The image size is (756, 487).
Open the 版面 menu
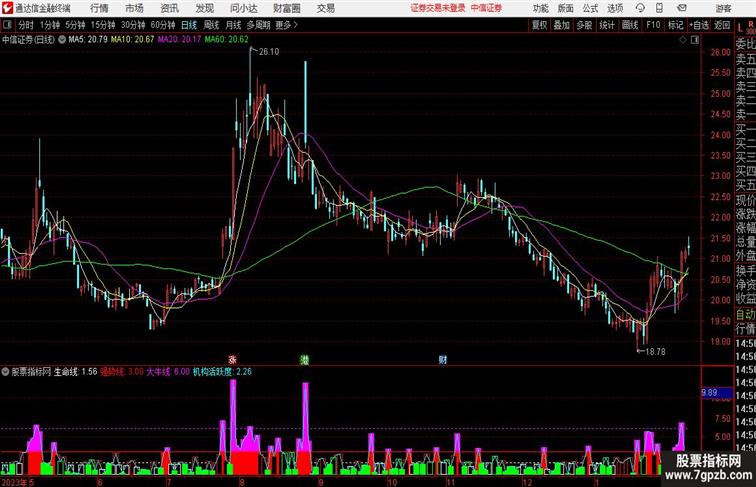pos(566,8)
